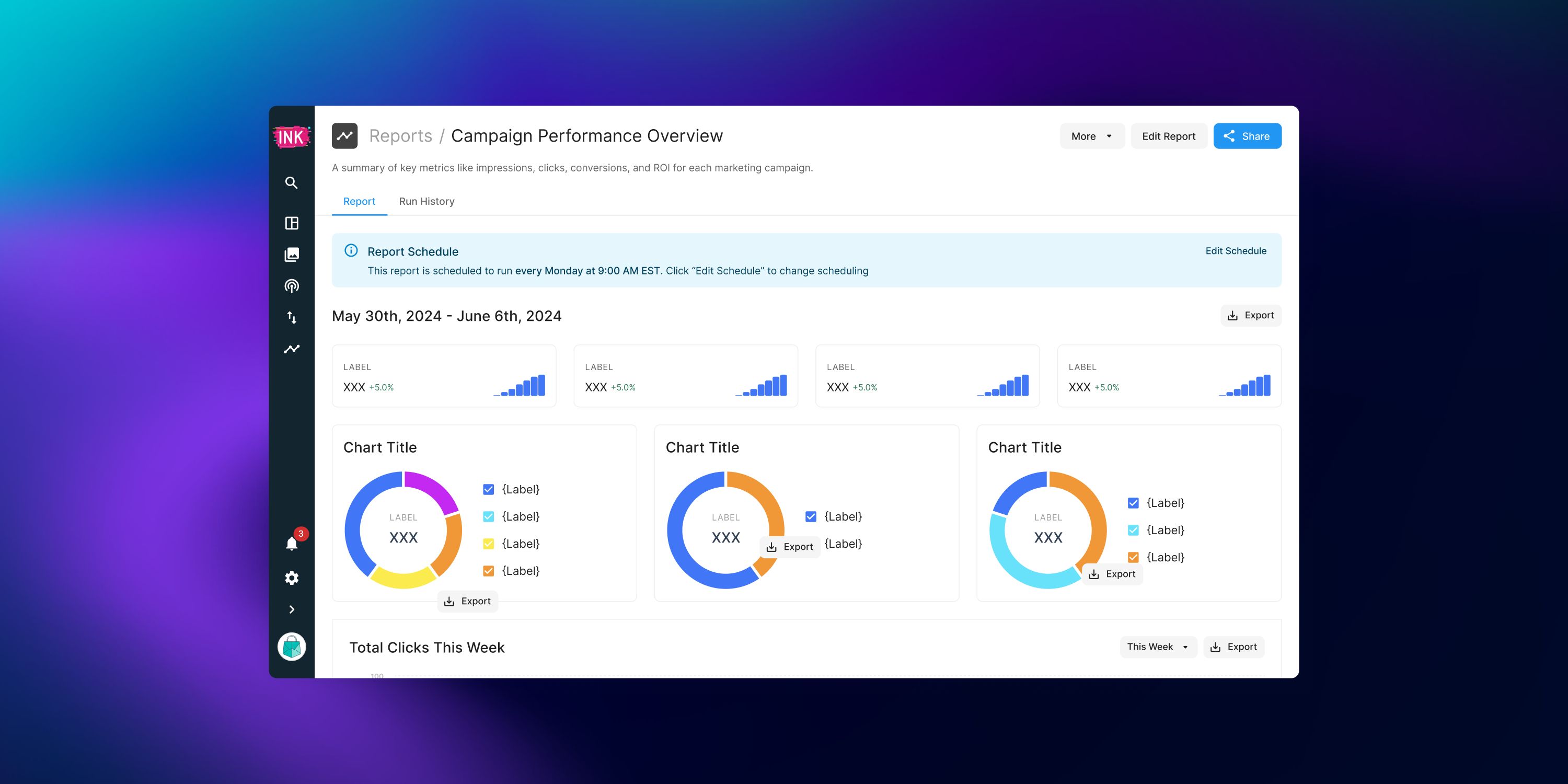
Task: Expand the This Week dropdown
Action: tap(1157, 647)
